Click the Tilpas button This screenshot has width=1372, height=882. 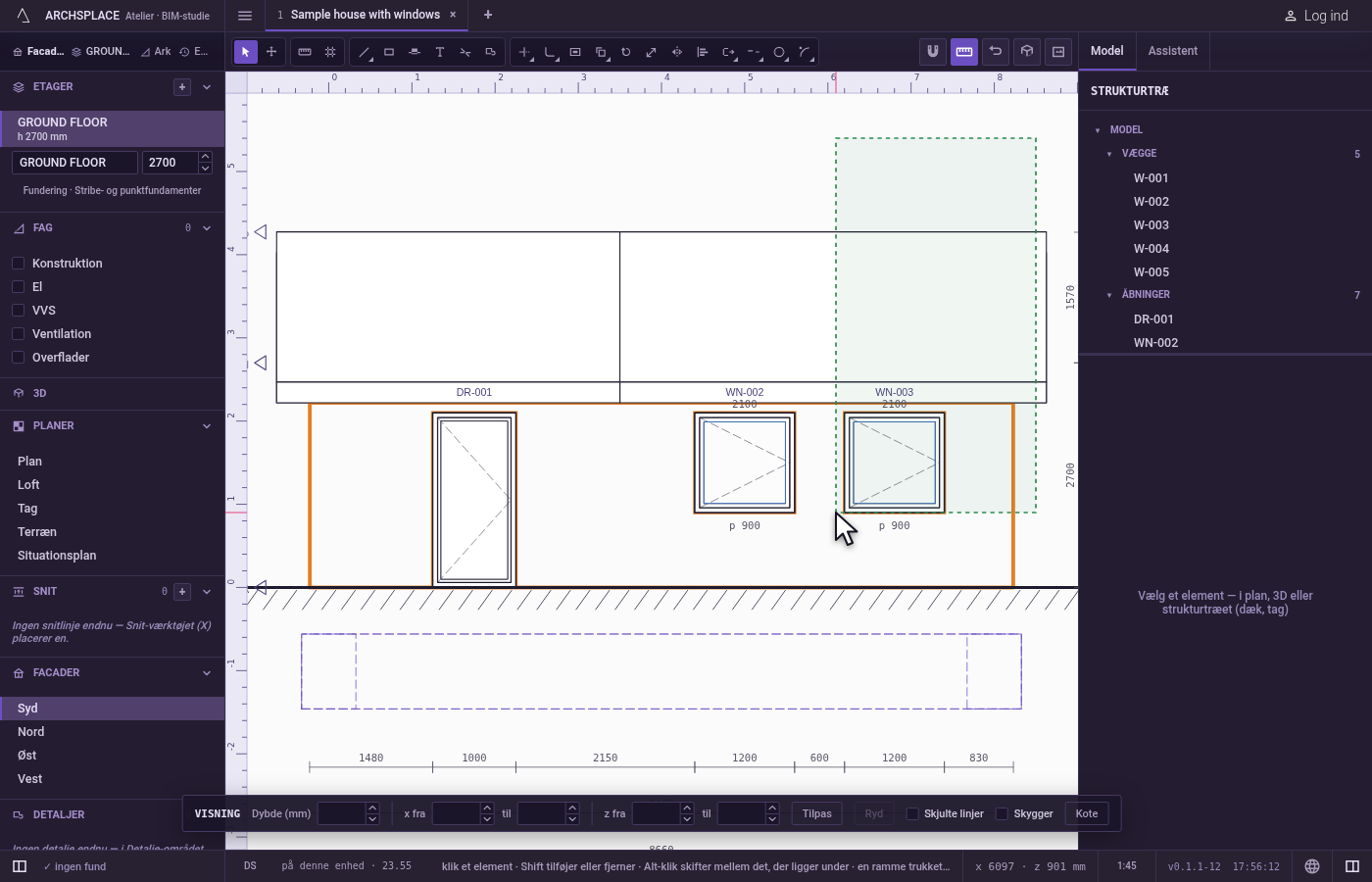[817, 814]
